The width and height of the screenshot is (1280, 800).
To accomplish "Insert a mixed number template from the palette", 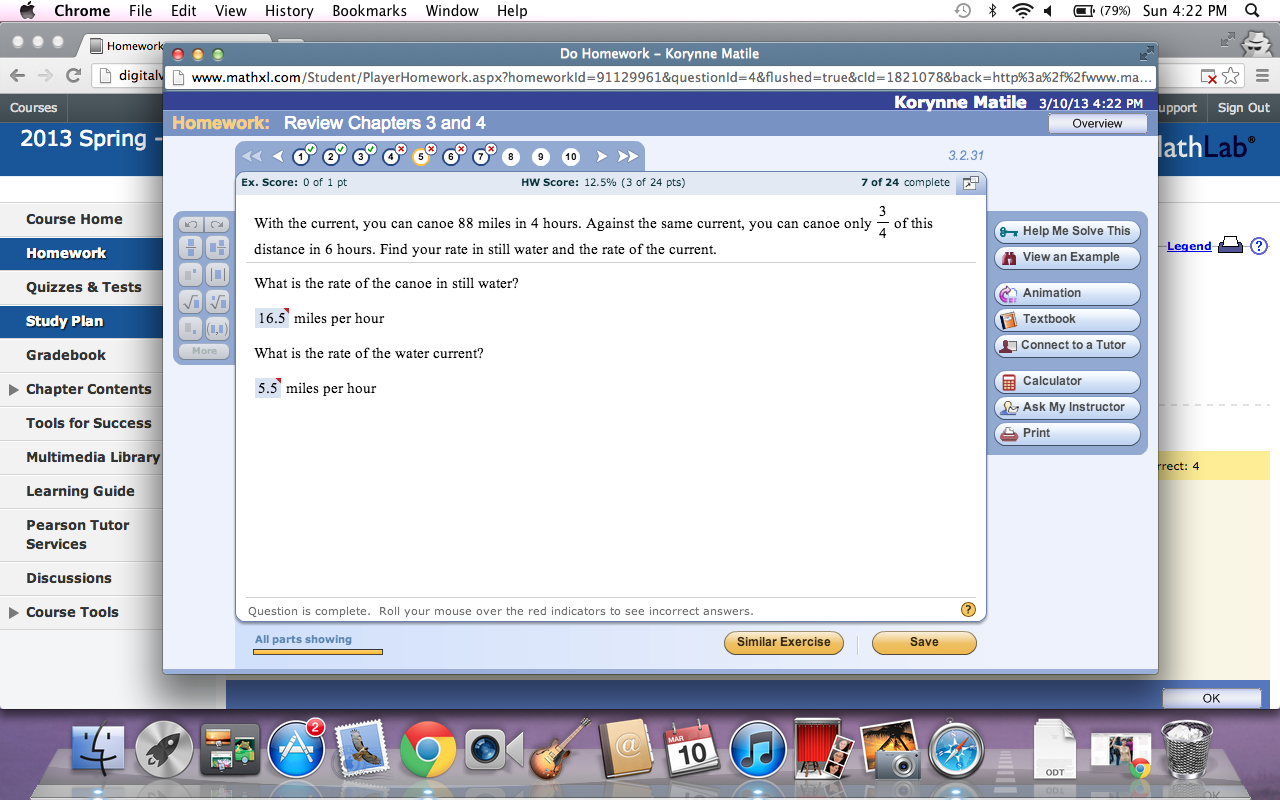I will [x=217, y=248].
